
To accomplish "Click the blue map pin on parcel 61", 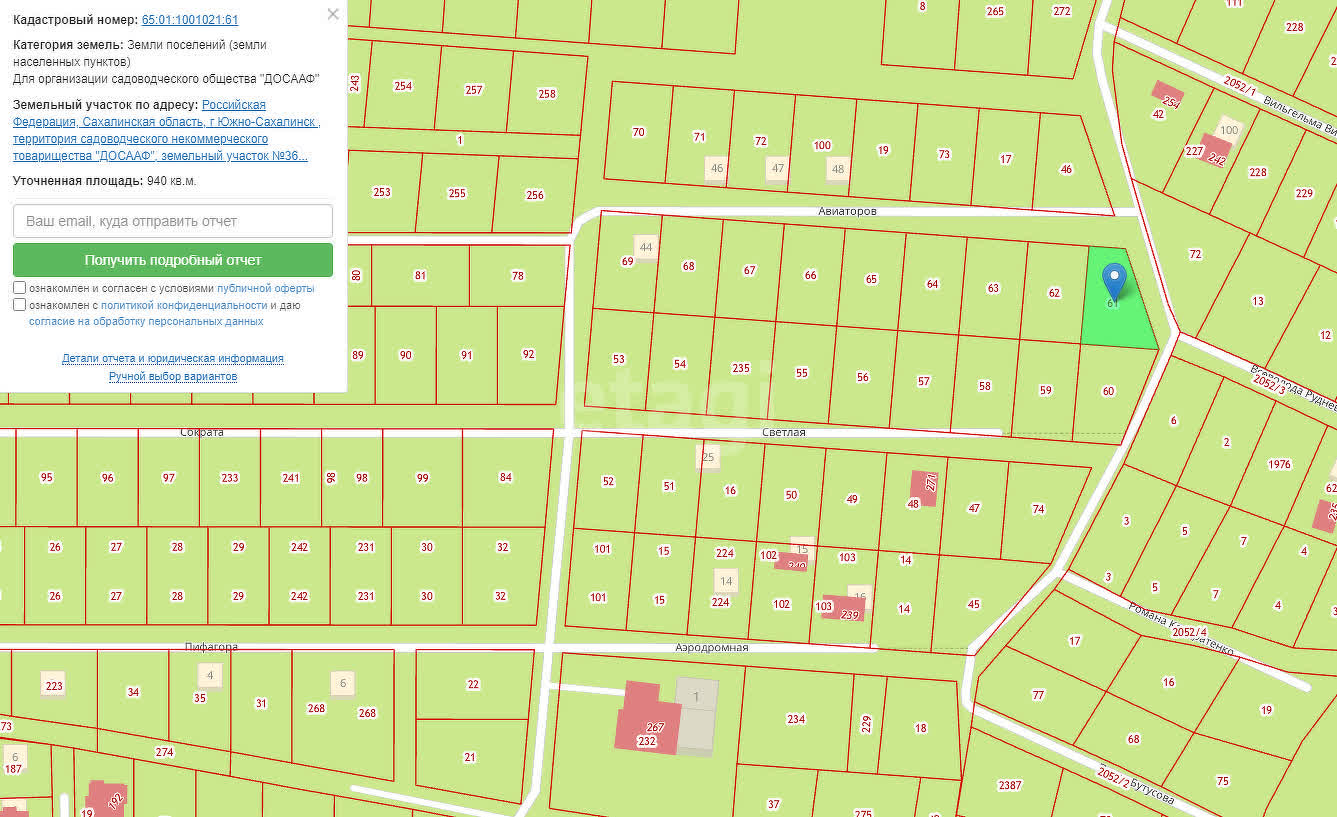I will pyautogui.click(x=1113, y=279).
